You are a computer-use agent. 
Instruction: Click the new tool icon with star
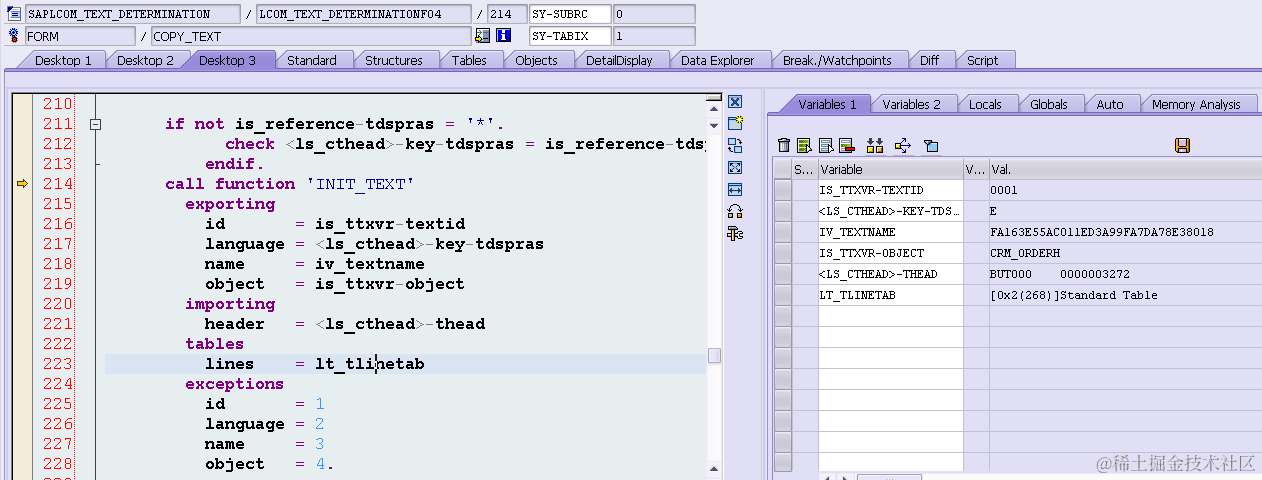tap(735, 124)
